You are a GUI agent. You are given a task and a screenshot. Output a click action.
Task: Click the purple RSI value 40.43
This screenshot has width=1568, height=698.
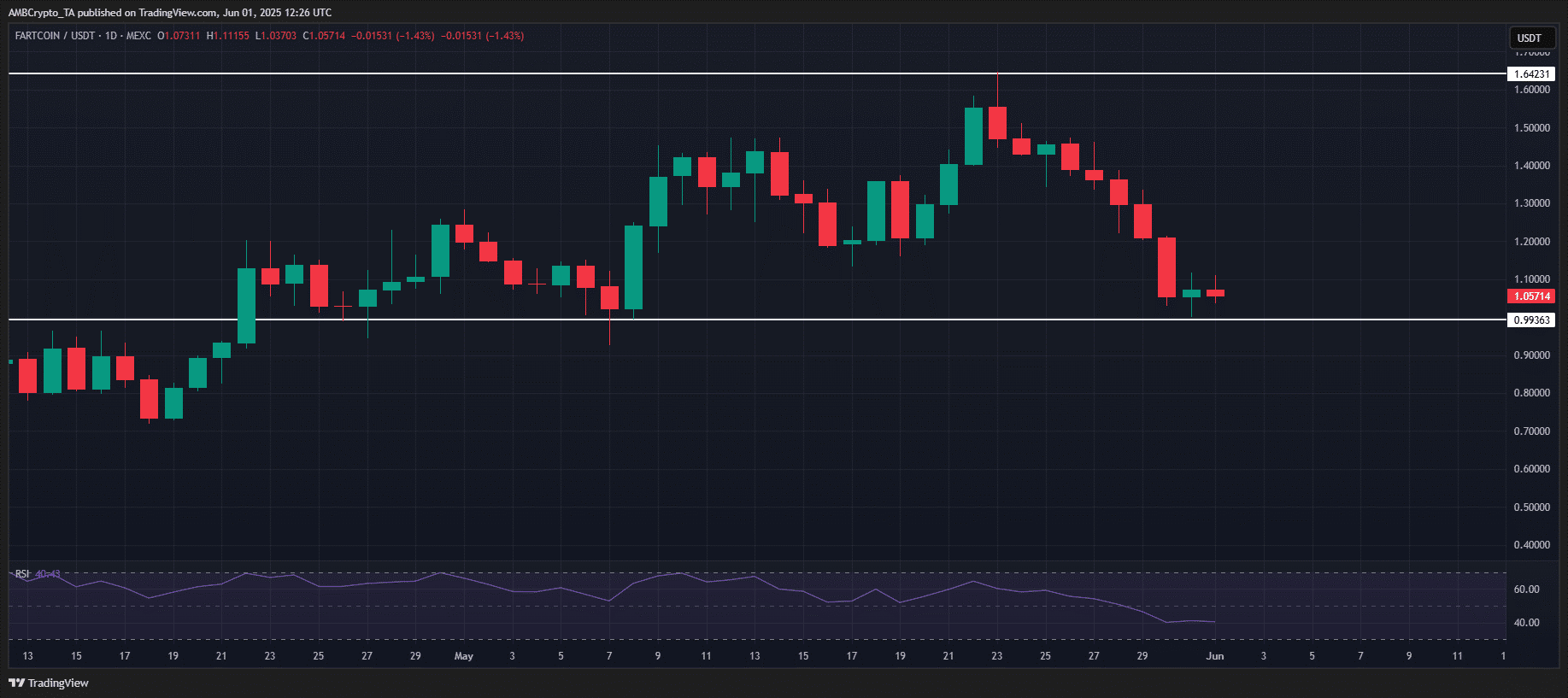coord(48,574)
